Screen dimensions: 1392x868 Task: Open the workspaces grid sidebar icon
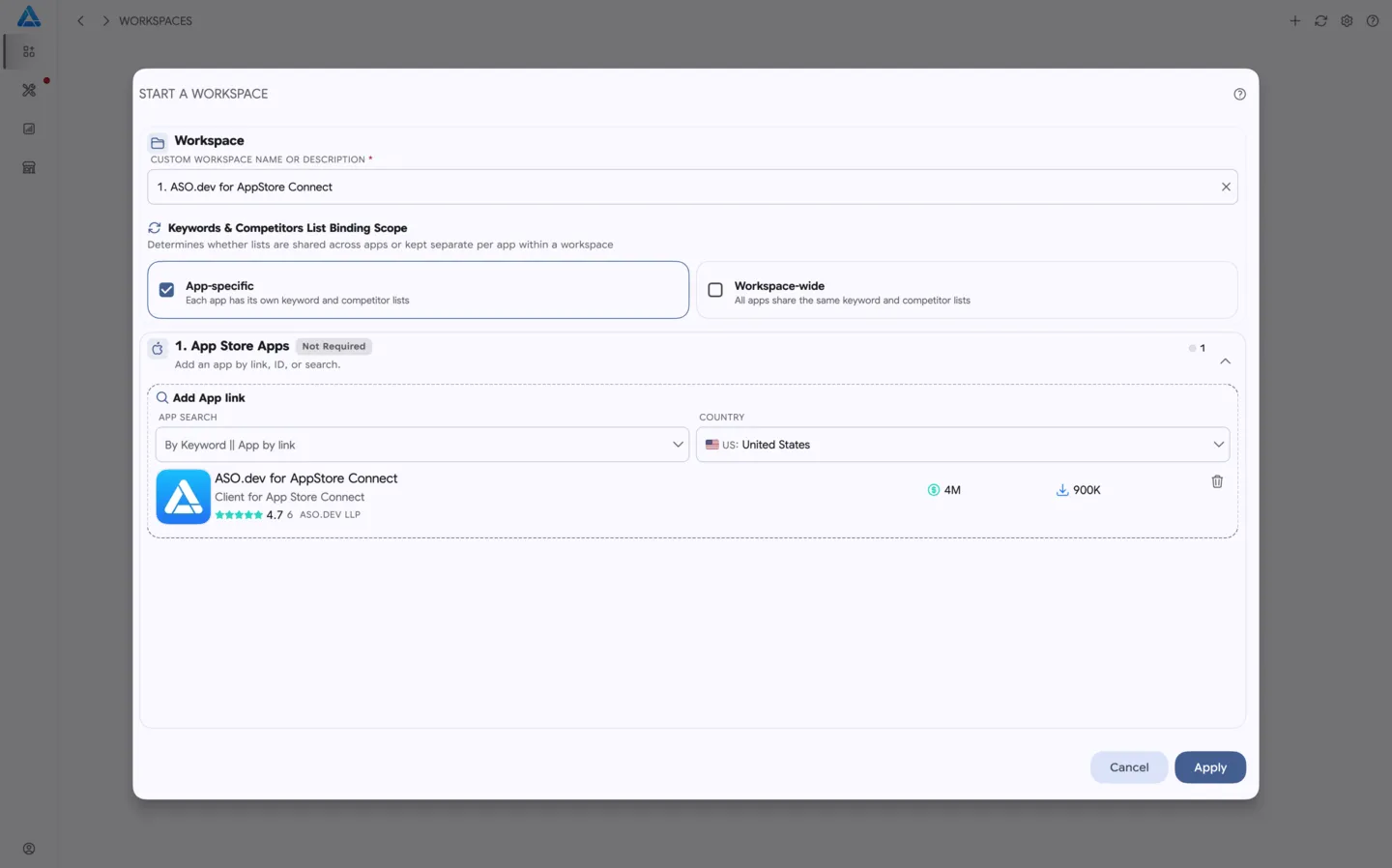coord(29,51)
